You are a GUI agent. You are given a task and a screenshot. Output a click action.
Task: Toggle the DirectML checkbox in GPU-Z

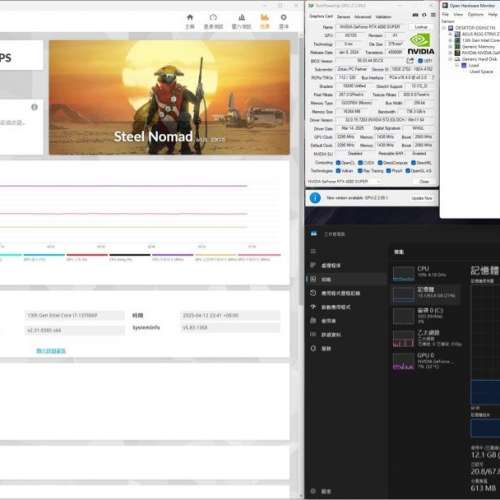click(x=413, y=163)
